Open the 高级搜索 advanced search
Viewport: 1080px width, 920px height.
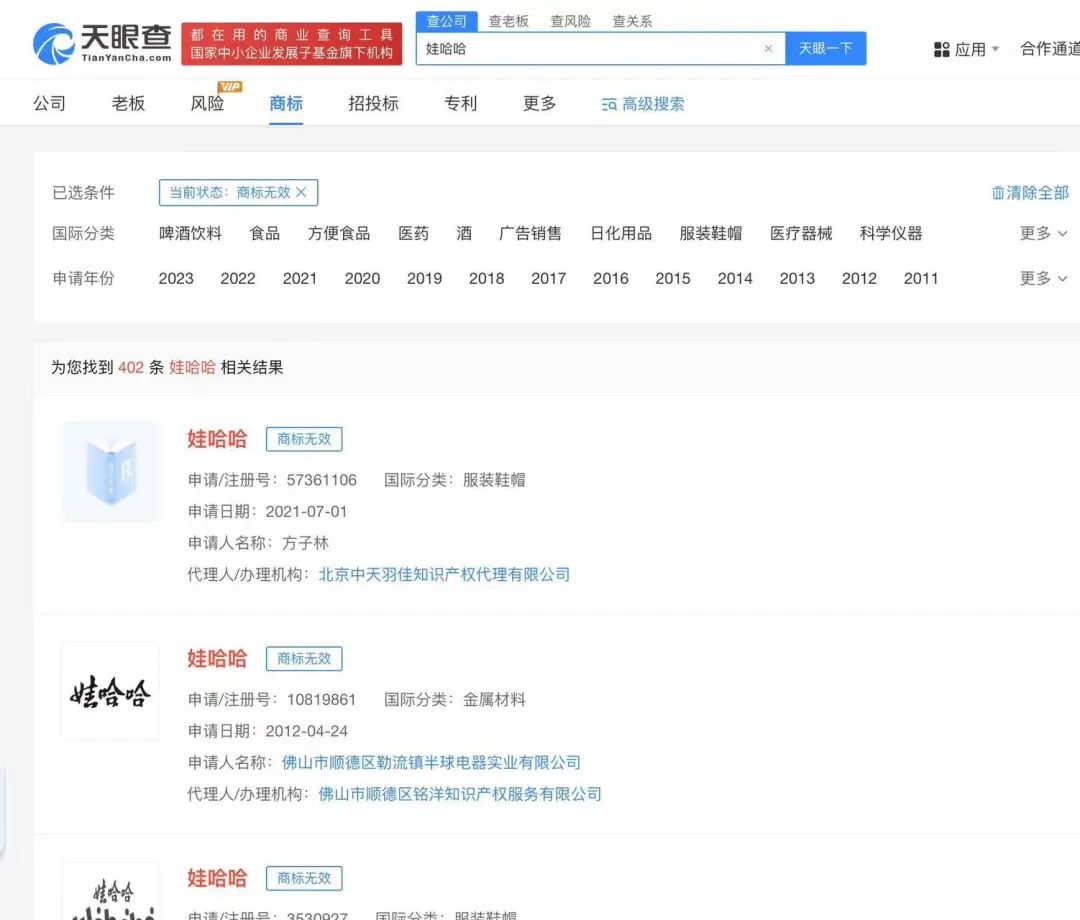pos(643,104)
